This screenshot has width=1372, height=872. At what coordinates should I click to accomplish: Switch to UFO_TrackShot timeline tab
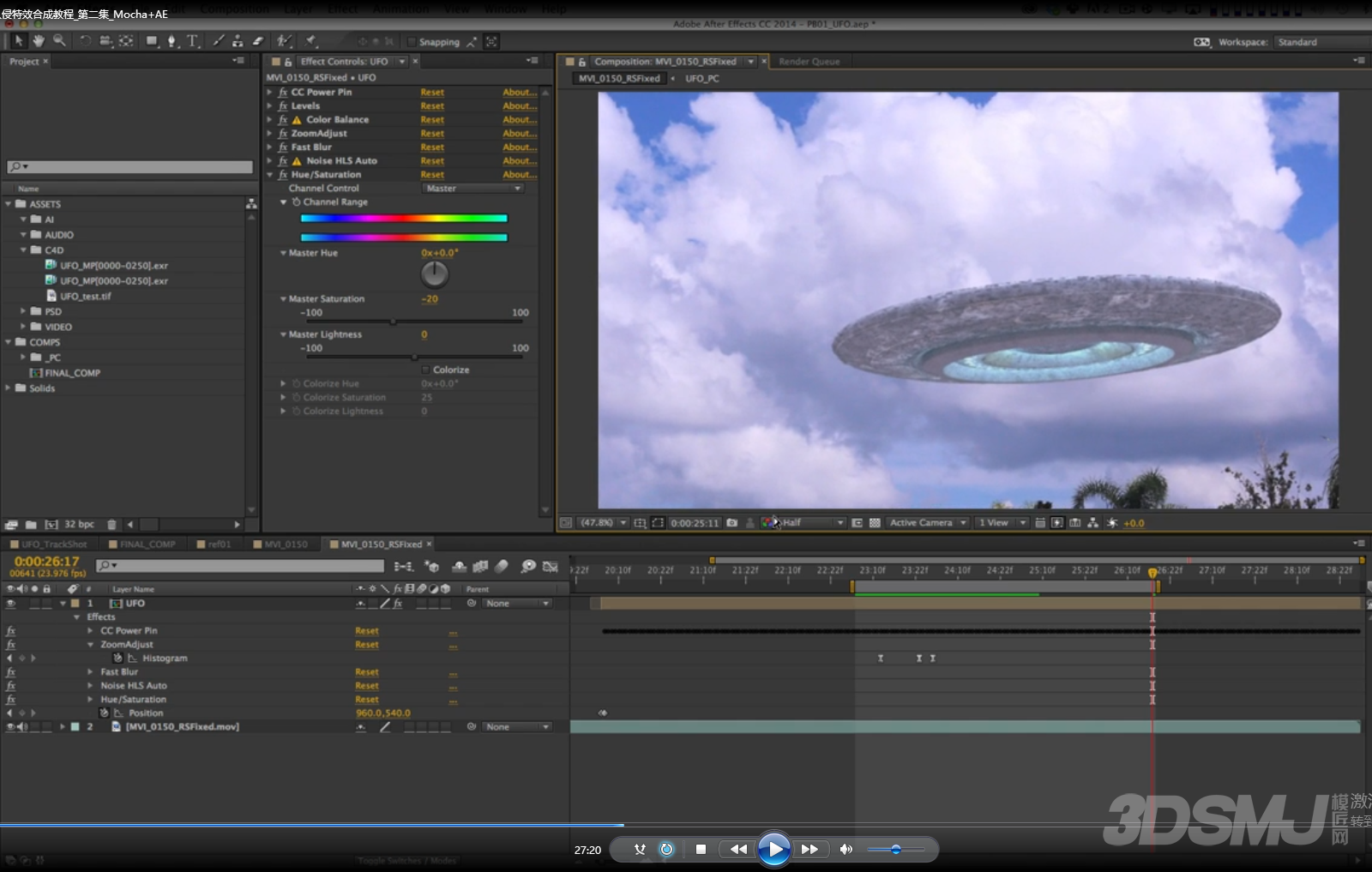pos(49,544)
